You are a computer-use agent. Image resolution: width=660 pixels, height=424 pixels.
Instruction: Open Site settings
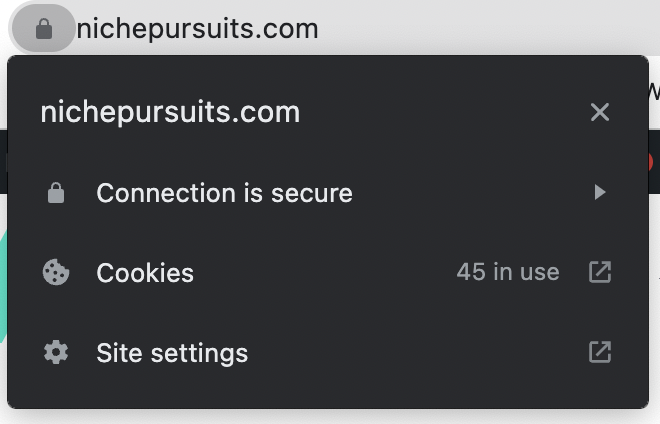(x=327, y=352)
